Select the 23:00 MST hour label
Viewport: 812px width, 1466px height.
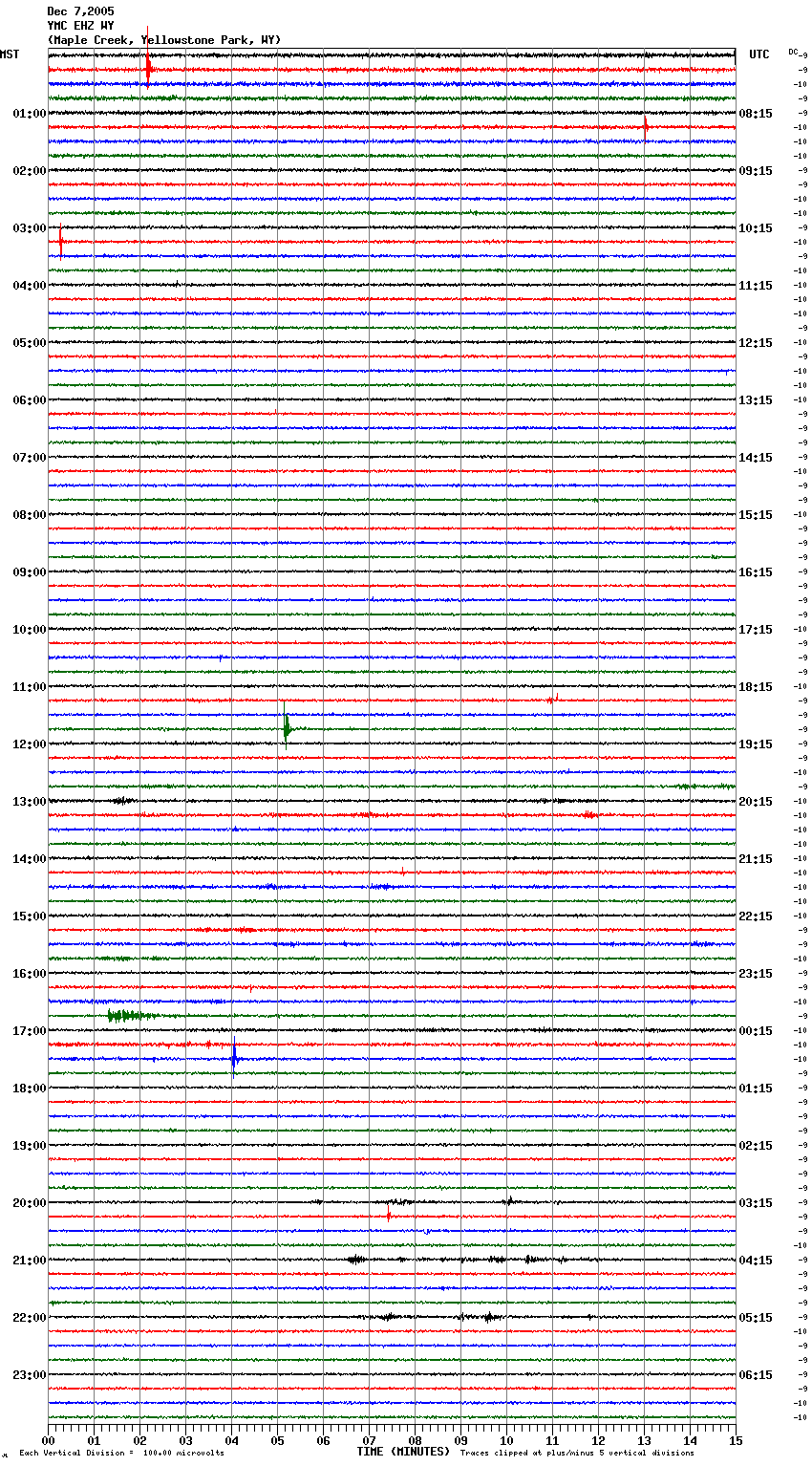click(30, 1375)
